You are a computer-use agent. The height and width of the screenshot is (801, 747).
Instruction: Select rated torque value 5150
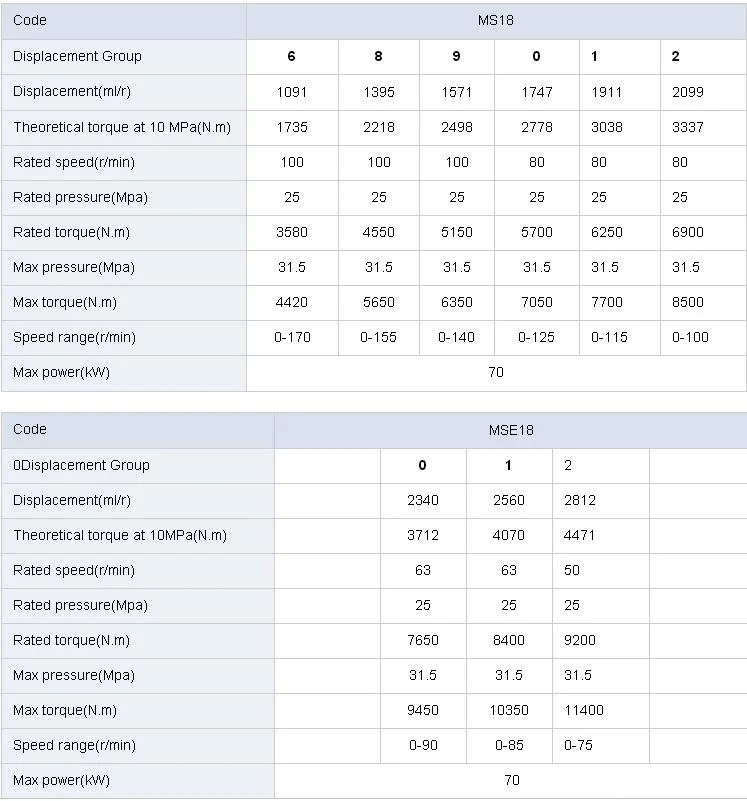[457, 232]
